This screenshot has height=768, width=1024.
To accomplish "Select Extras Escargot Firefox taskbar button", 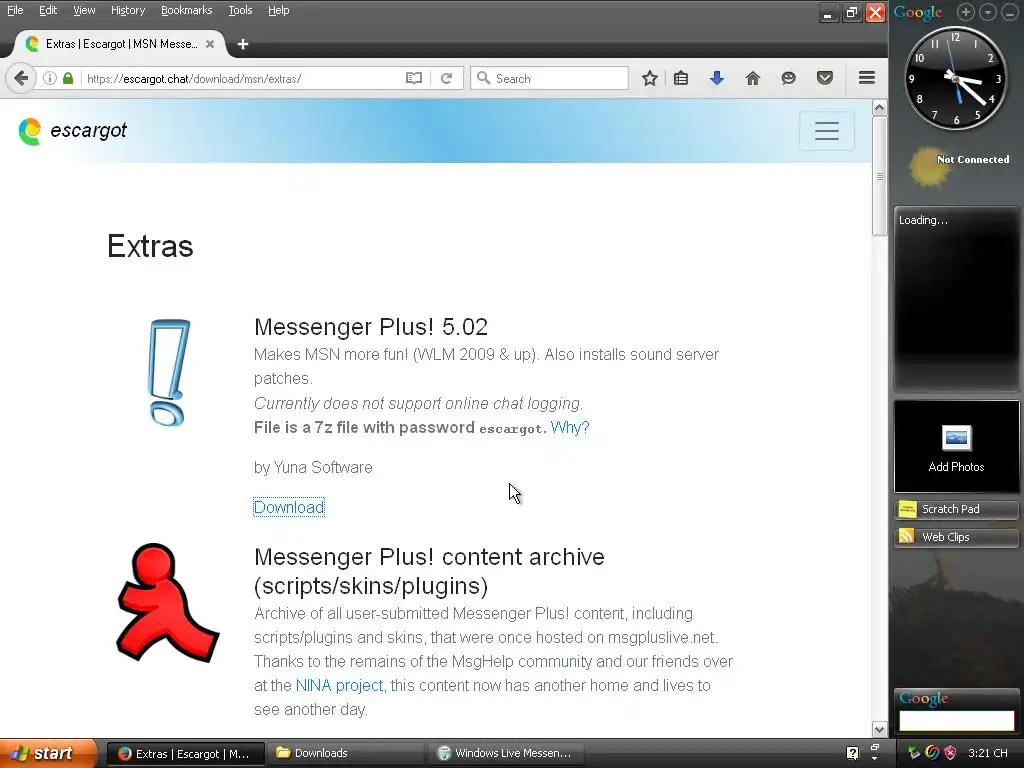I will coord(186,753).
